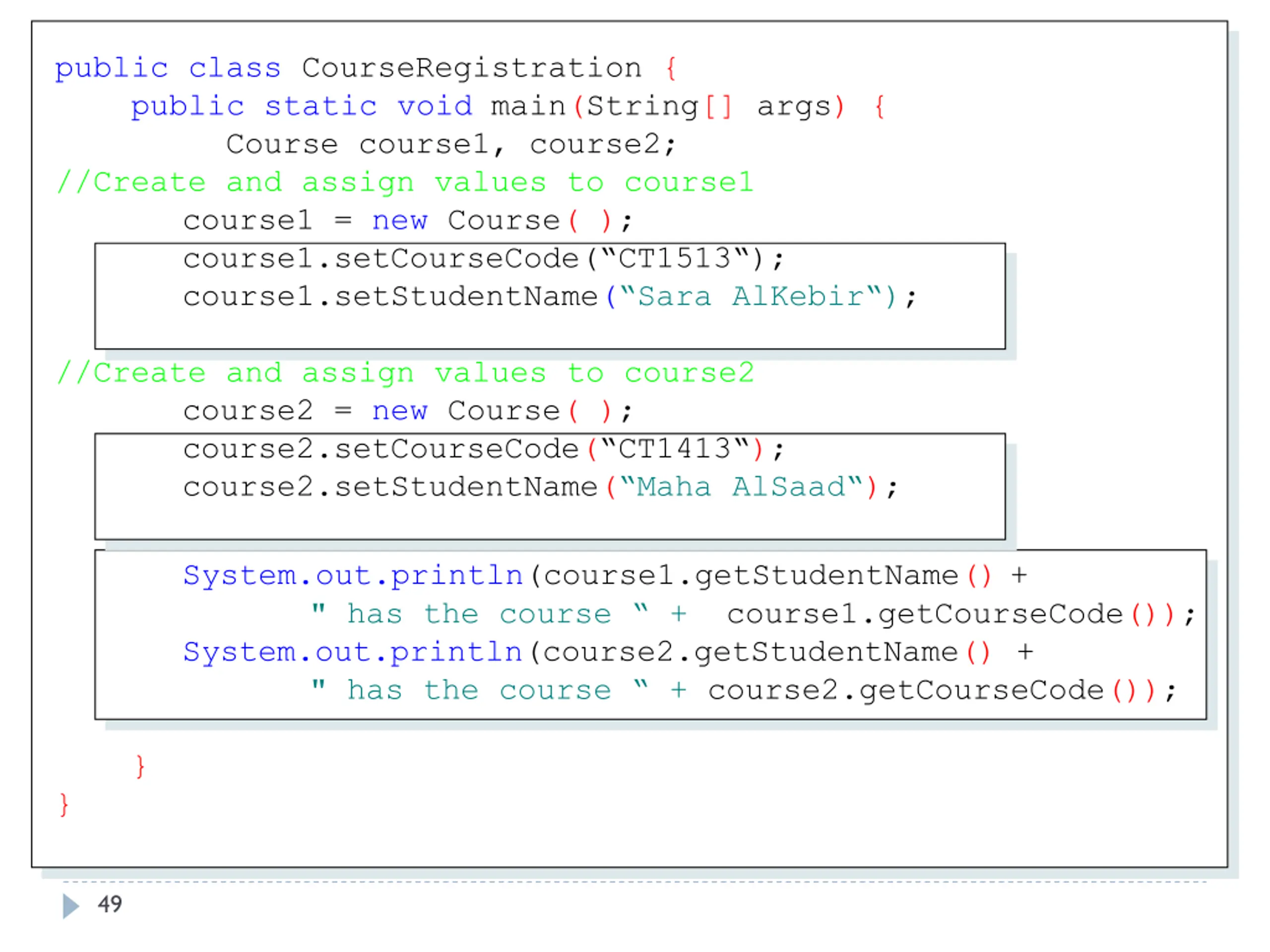1270x952 pixels.
Task: Click the comment '//Create and assign values to course2'
Action: (x=405, y=374)
